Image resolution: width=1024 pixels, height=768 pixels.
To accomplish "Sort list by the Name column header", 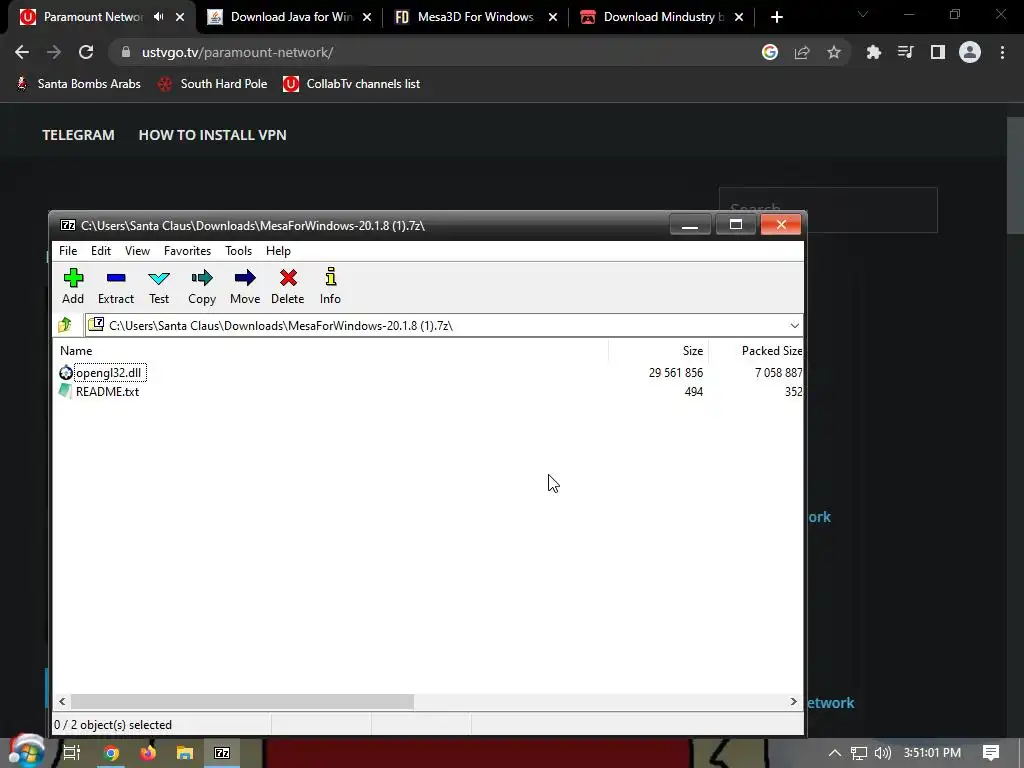I will [330, 351].
